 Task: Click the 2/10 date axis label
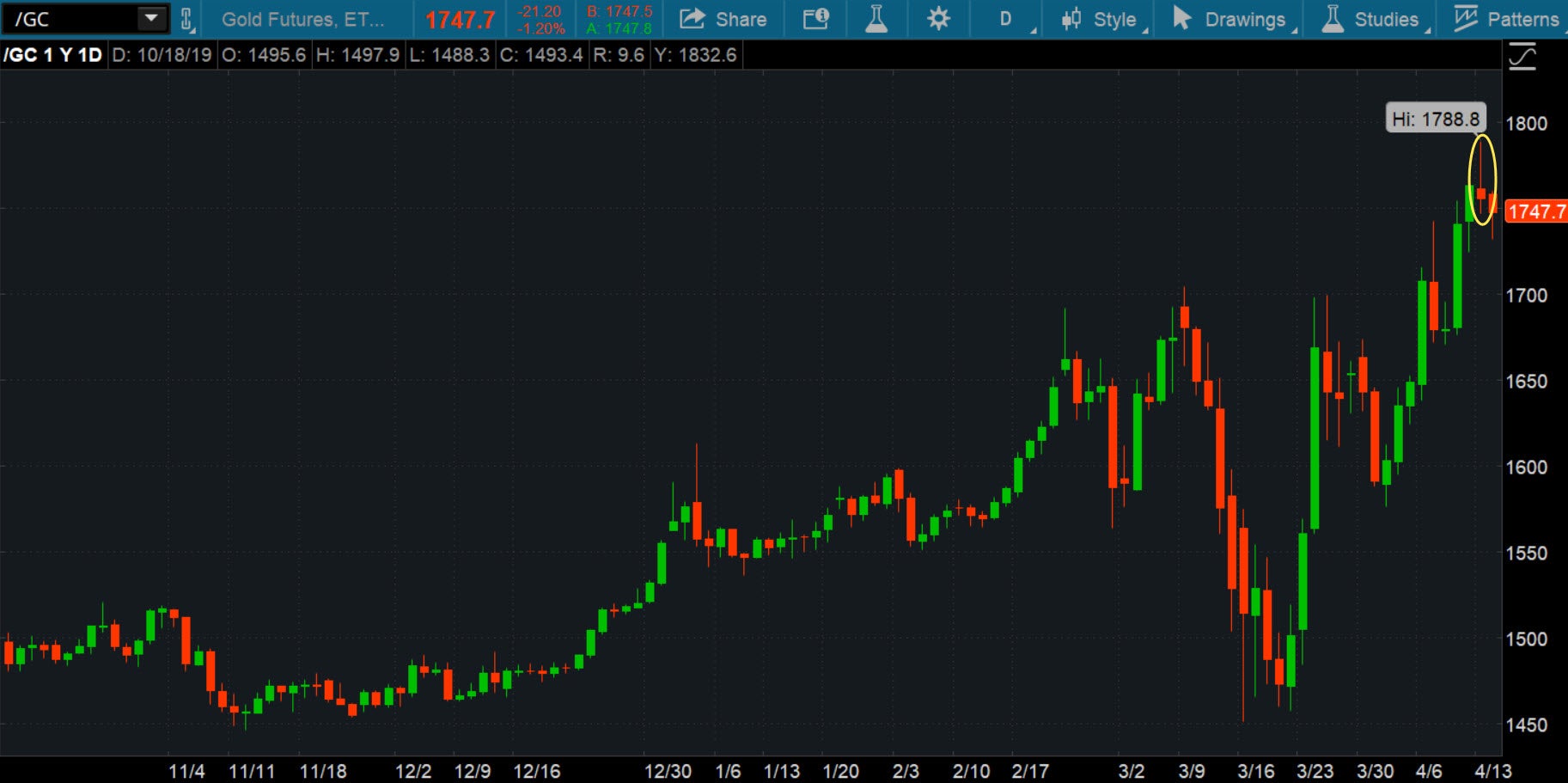tap(971, 771)
